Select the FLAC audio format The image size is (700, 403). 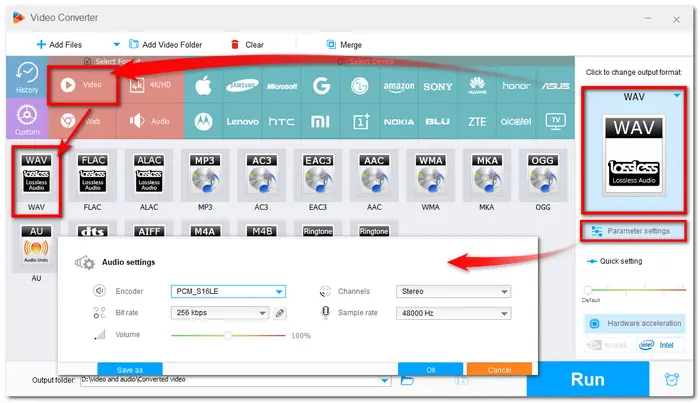pyautogui.click(x=92, y=181)
